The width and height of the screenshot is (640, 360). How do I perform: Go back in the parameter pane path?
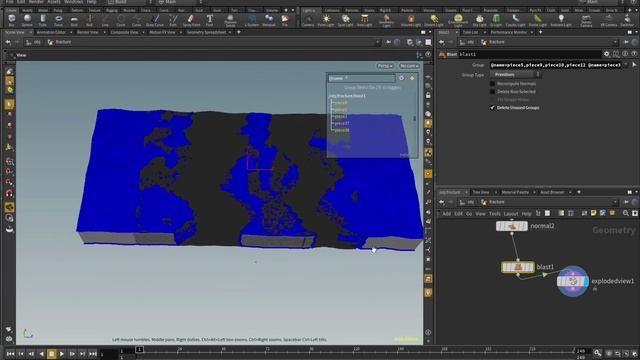tap(442, 42)
